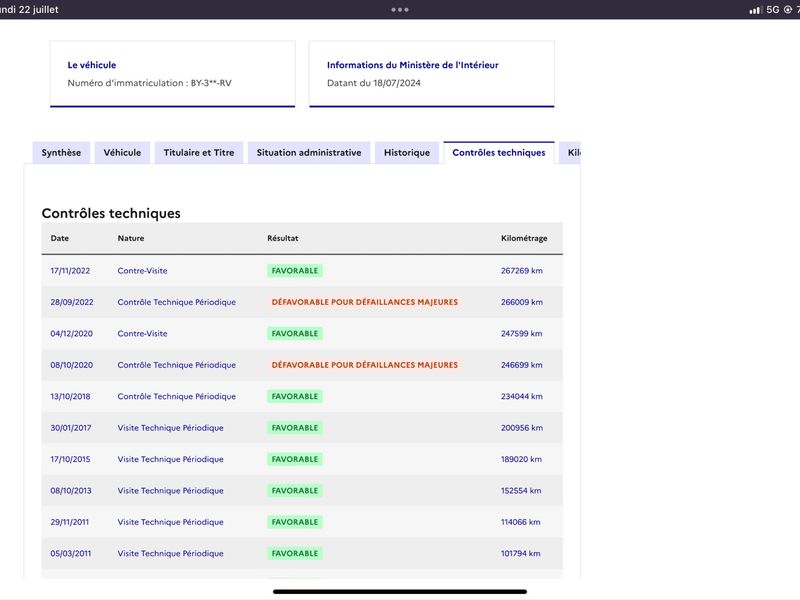Click the Date column header
The width and height of the screenshot is (800, 600).
(x=60, y=238)
